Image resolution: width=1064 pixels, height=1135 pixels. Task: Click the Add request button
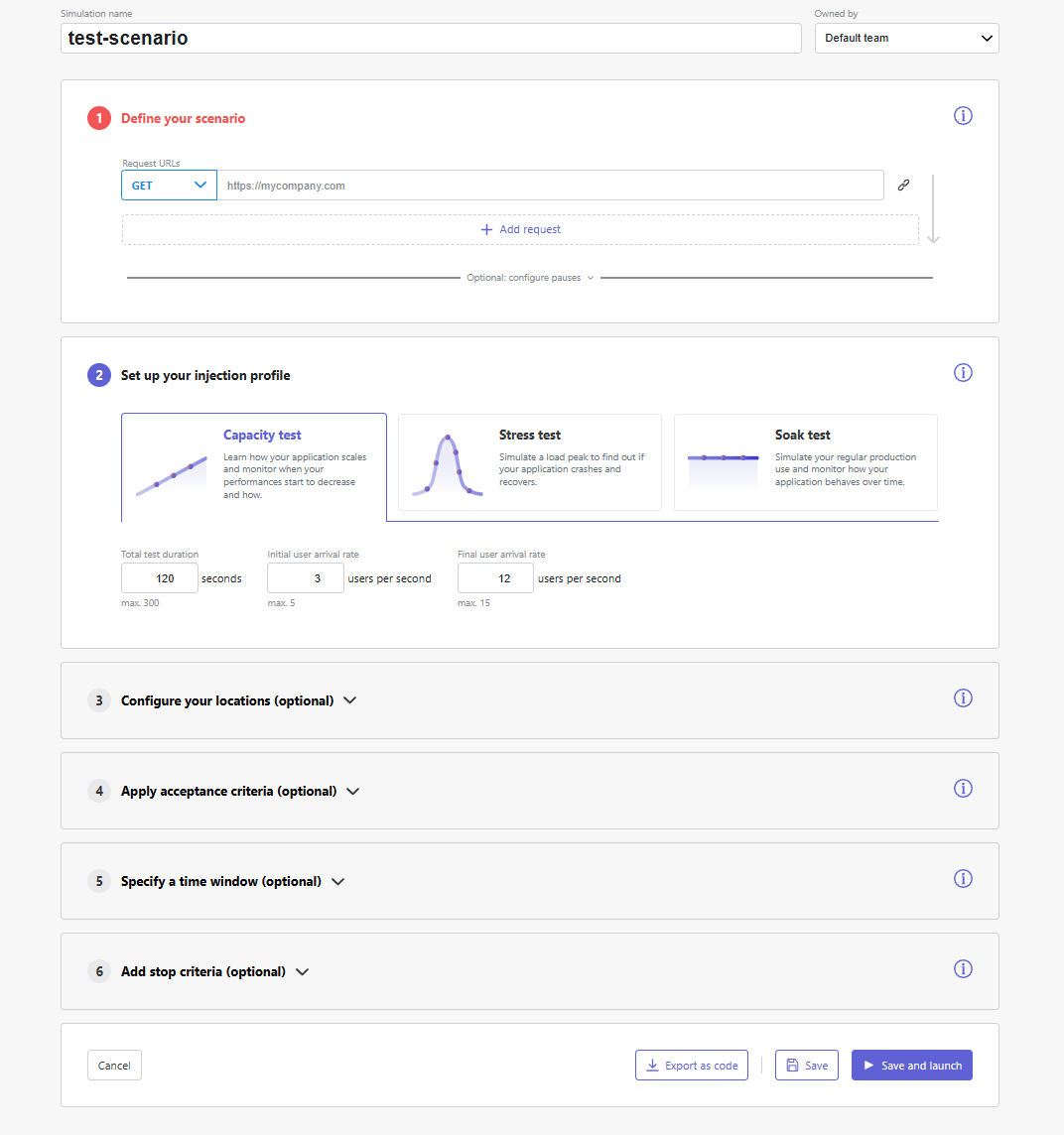(520, 229)
